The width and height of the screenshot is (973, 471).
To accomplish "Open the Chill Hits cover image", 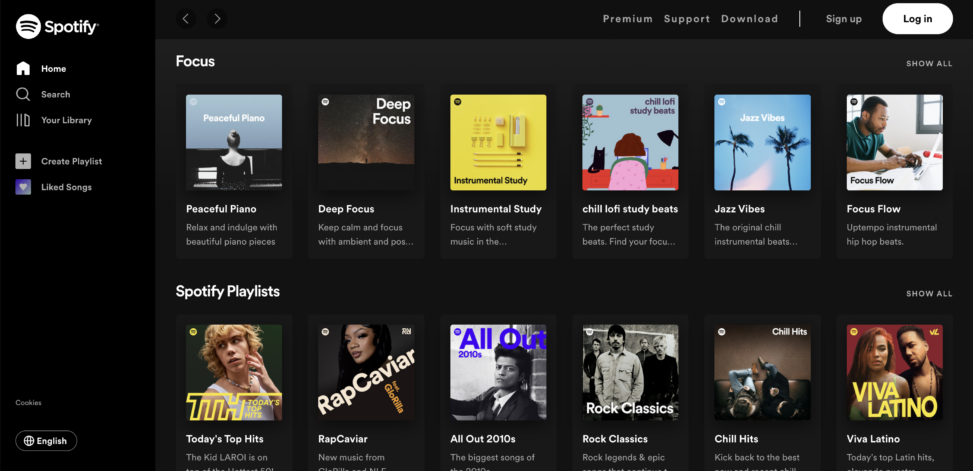I will point(763,372).
